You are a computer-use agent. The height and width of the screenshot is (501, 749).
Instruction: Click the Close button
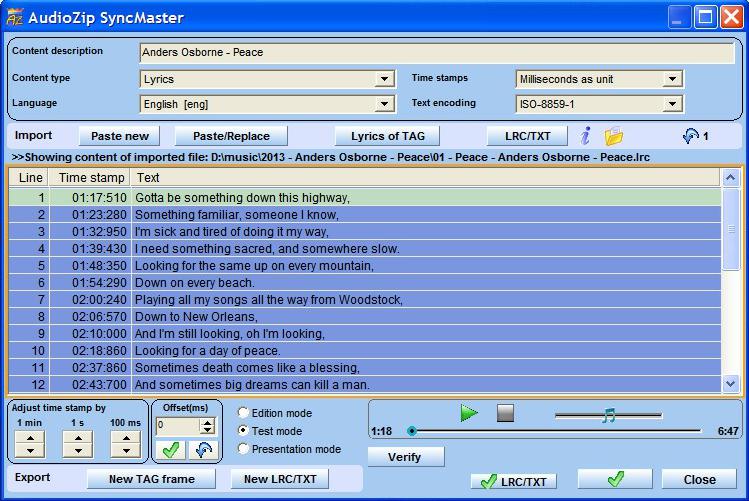pos(699,479)
